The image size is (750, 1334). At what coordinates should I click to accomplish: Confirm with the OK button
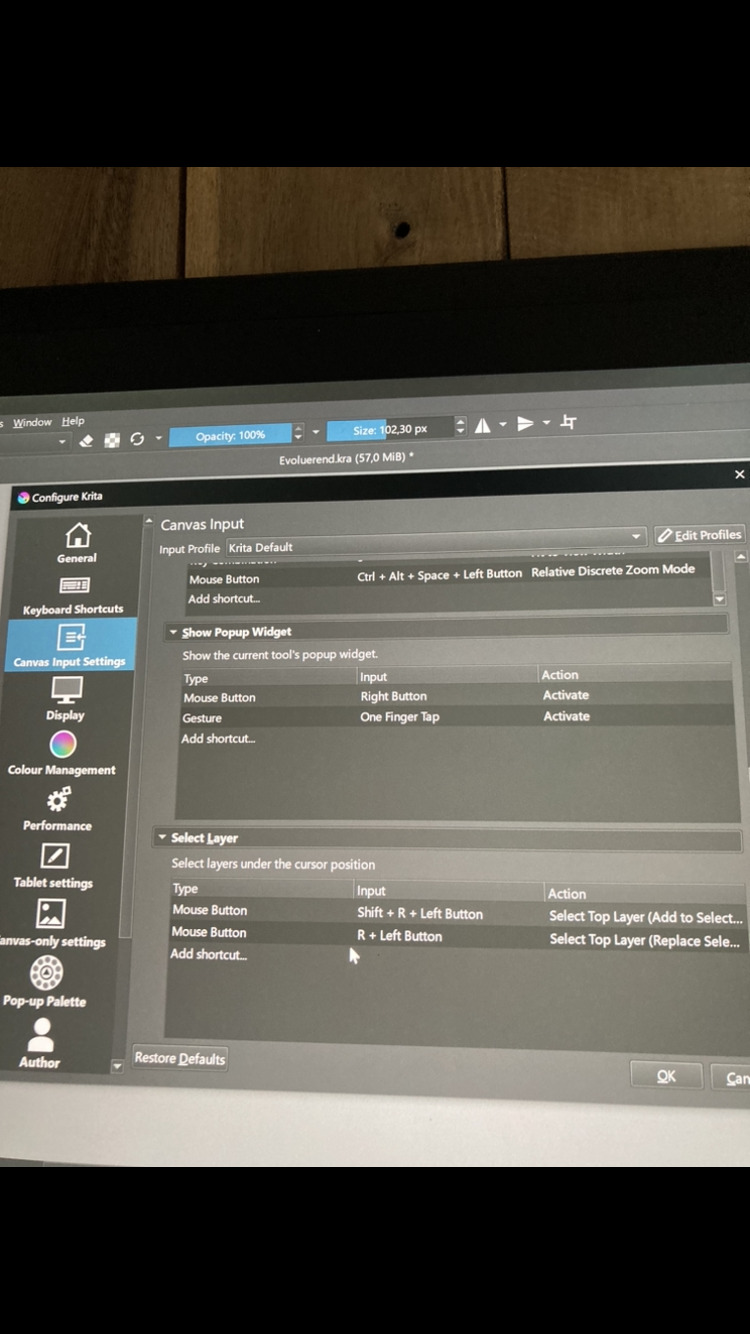(x=666, y=1076)
